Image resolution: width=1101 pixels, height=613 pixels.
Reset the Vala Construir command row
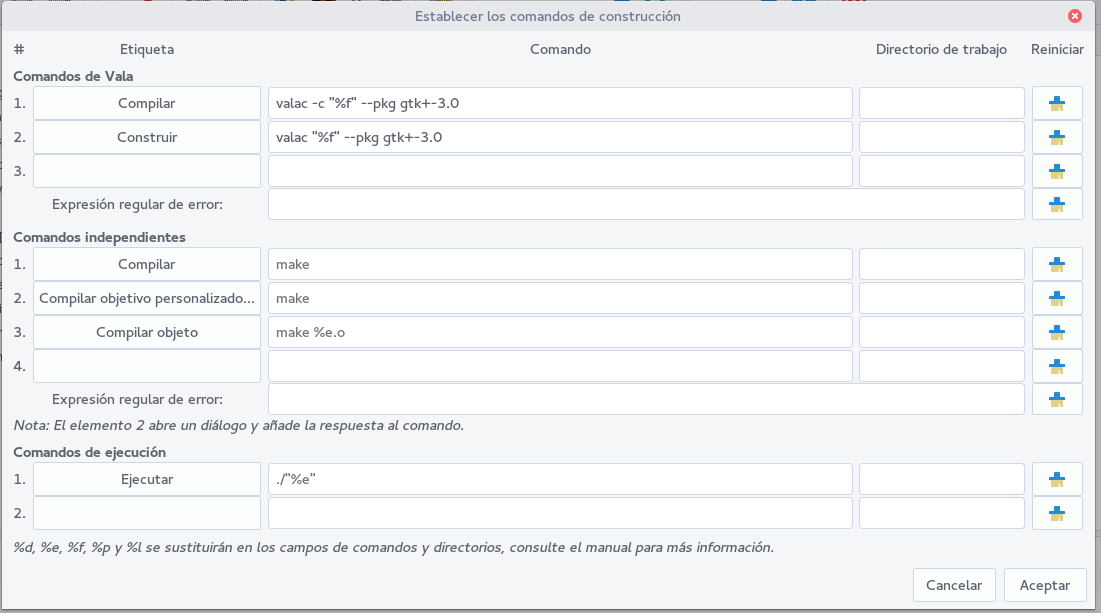1057,137
